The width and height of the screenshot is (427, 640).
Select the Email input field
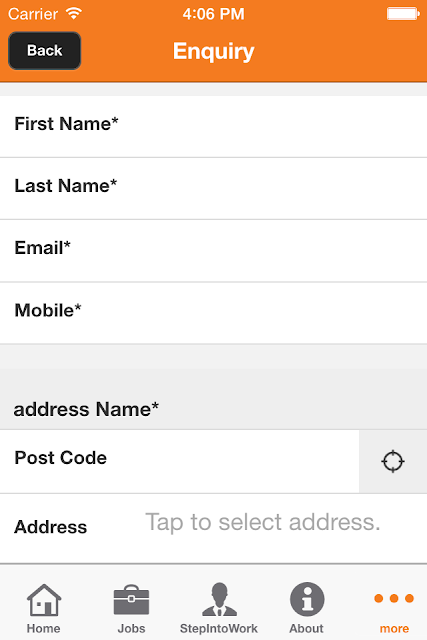[214, 251]
